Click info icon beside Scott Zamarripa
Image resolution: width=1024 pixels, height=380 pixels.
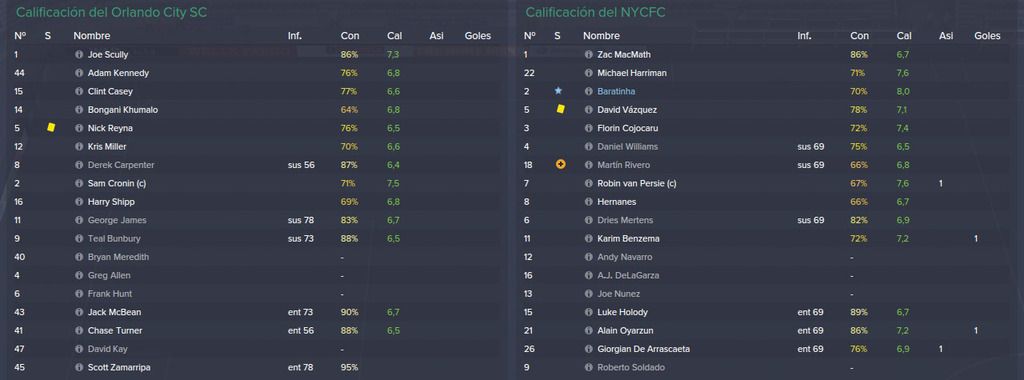pos(79,367)
